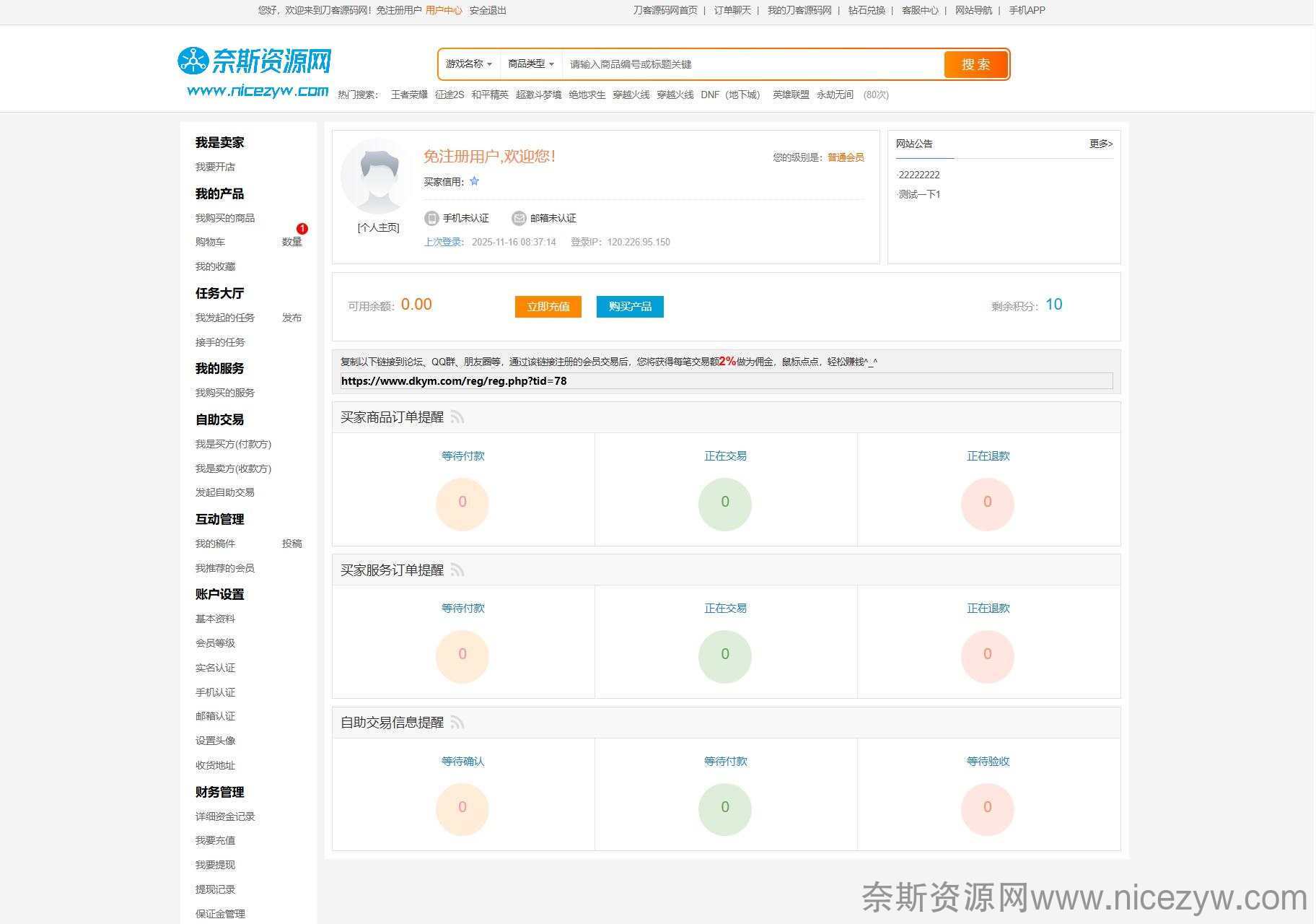Image resolution: width=1316 pixels, height=924 pixels.
Task: Open 用户中心 in top bar
Action: pyautogui.click(x=444, y=10)
